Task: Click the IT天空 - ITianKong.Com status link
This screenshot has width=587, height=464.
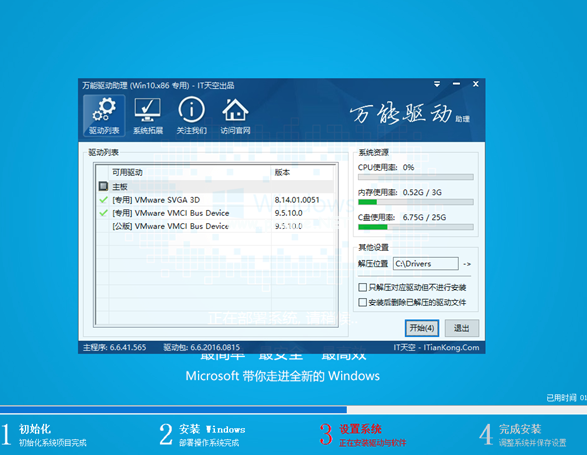Action: click(x=436, y=348)
